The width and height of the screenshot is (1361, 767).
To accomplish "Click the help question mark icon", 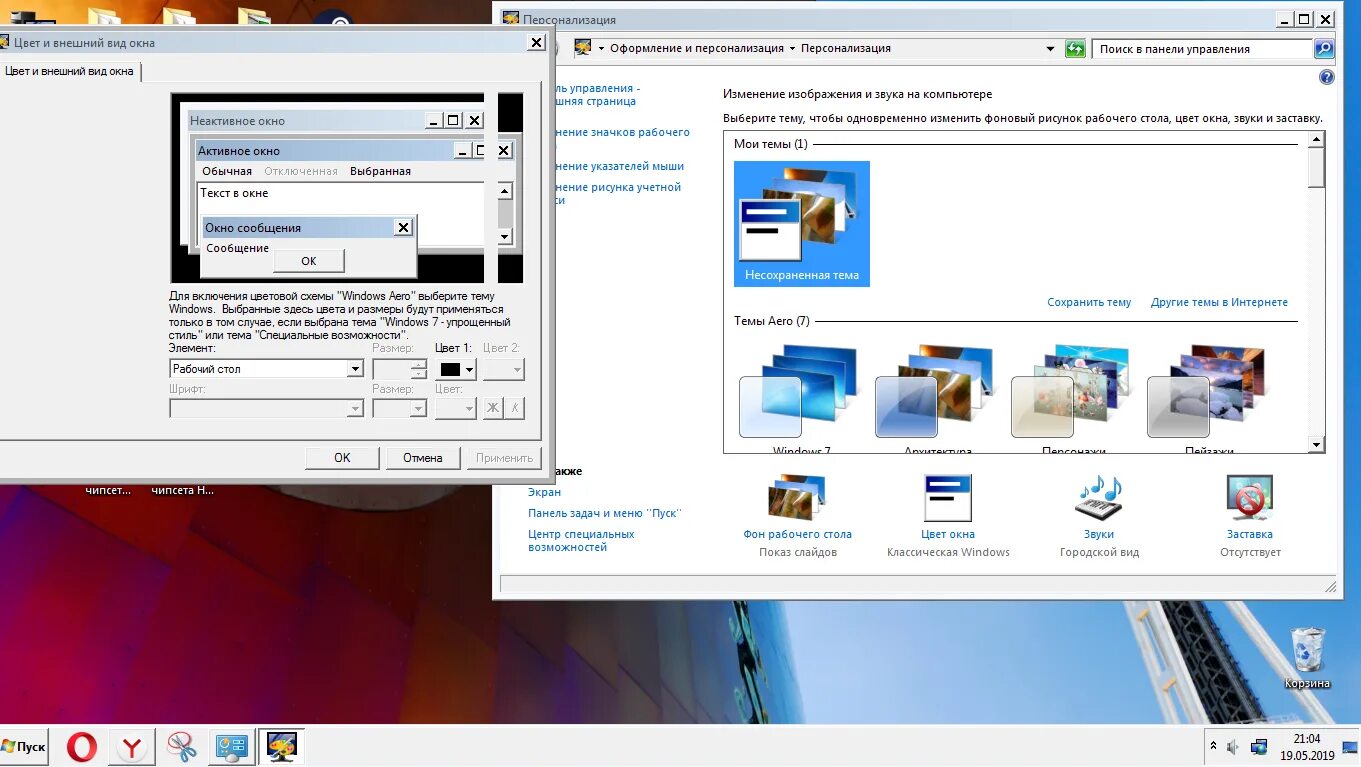I will [1326, 77].
